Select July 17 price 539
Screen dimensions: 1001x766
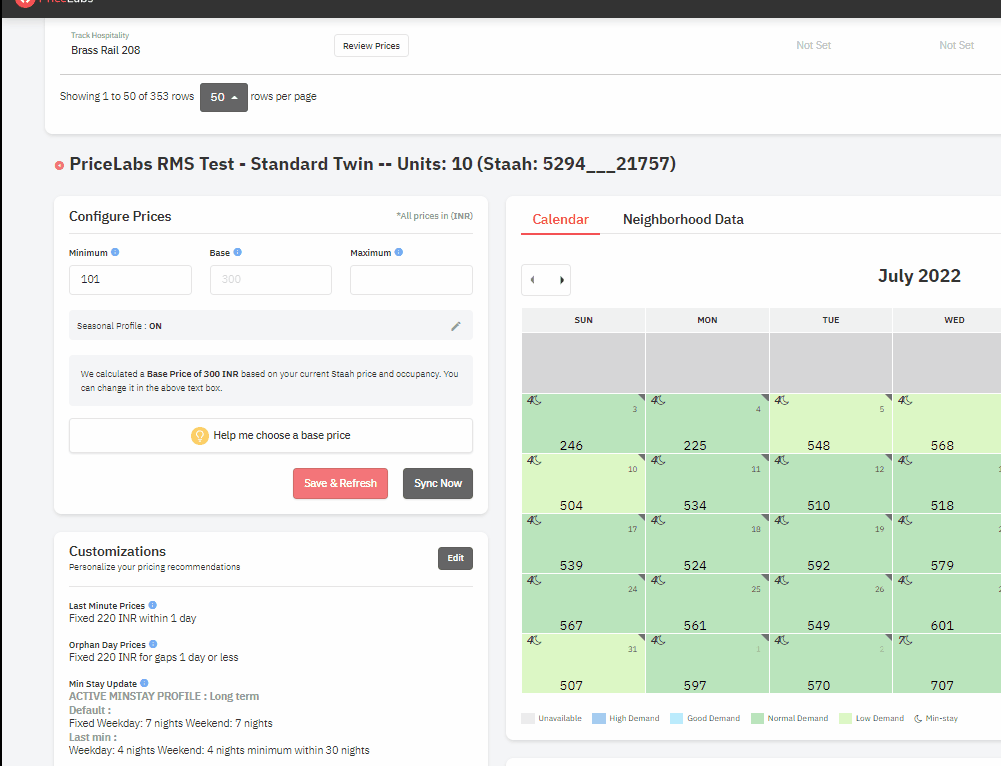click(571, 566)
